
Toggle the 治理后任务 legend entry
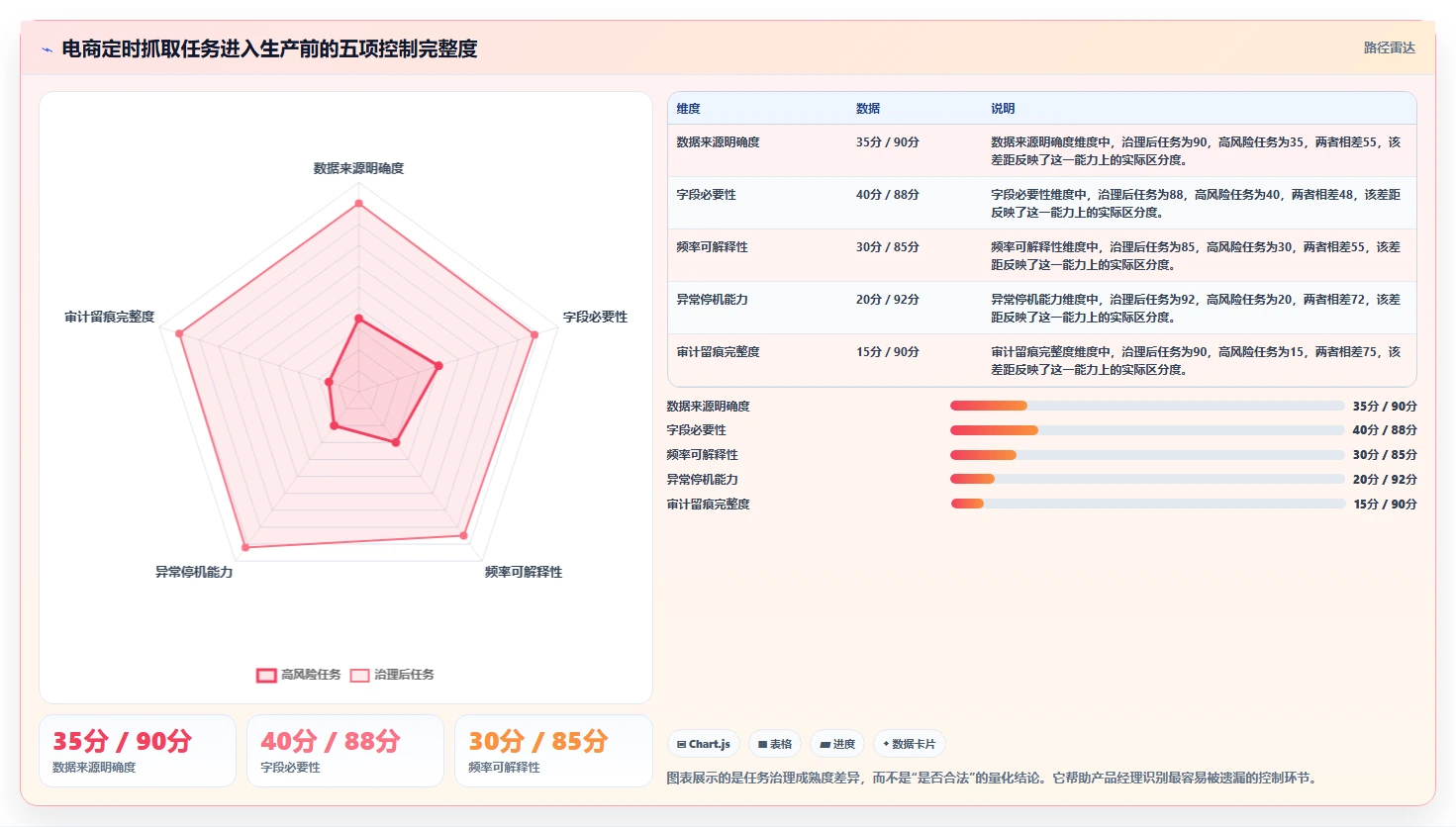(x=392, y=675)
